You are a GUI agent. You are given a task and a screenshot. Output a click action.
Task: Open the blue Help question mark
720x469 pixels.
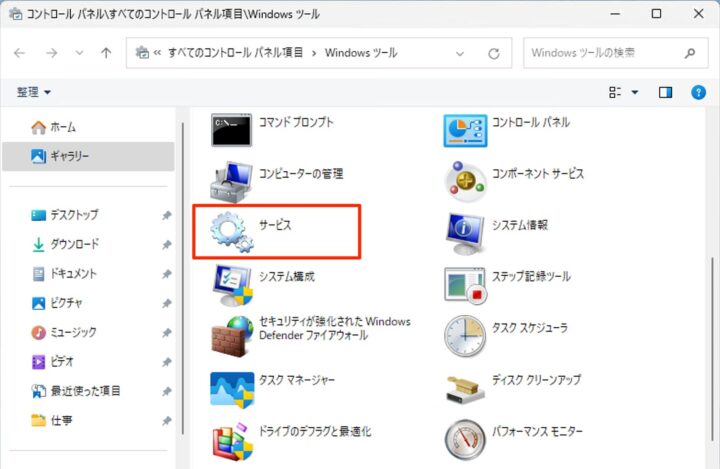pos(698,92)
